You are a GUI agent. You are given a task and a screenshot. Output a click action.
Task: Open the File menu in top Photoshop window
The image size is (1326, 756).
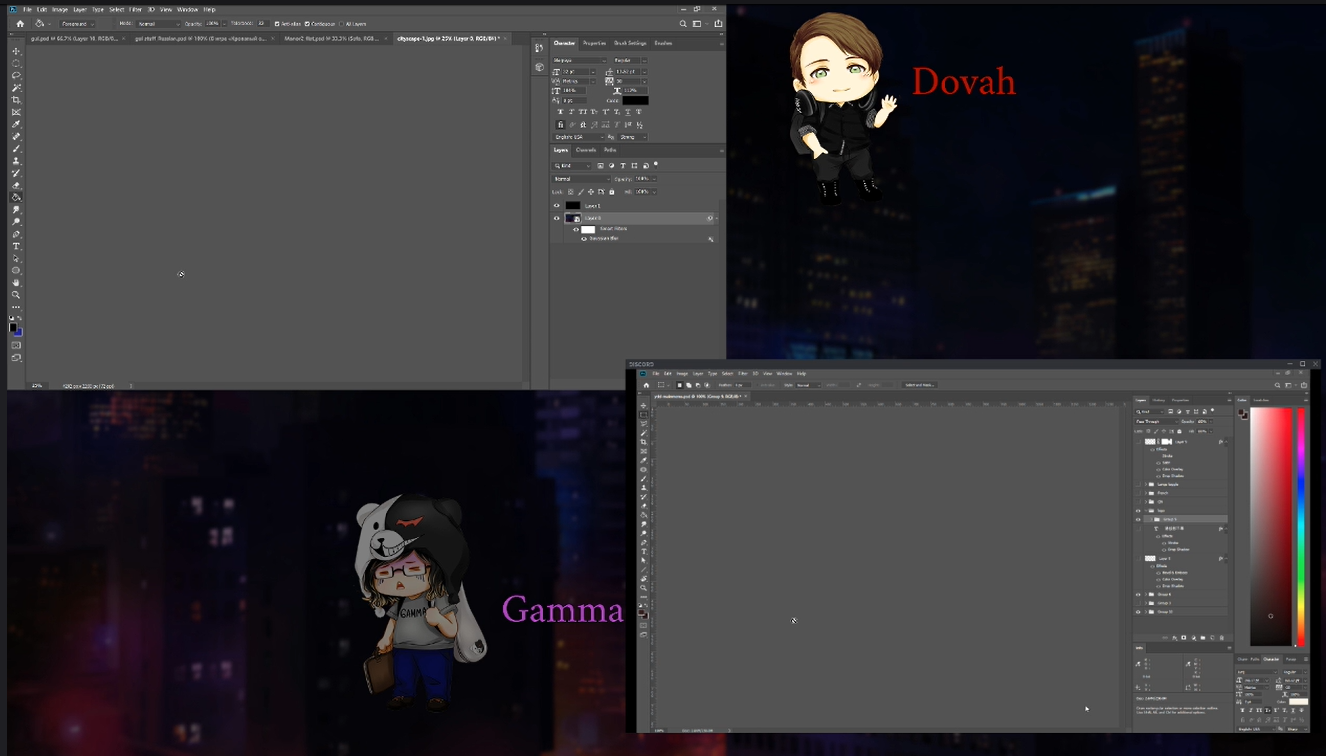[27, 10]
